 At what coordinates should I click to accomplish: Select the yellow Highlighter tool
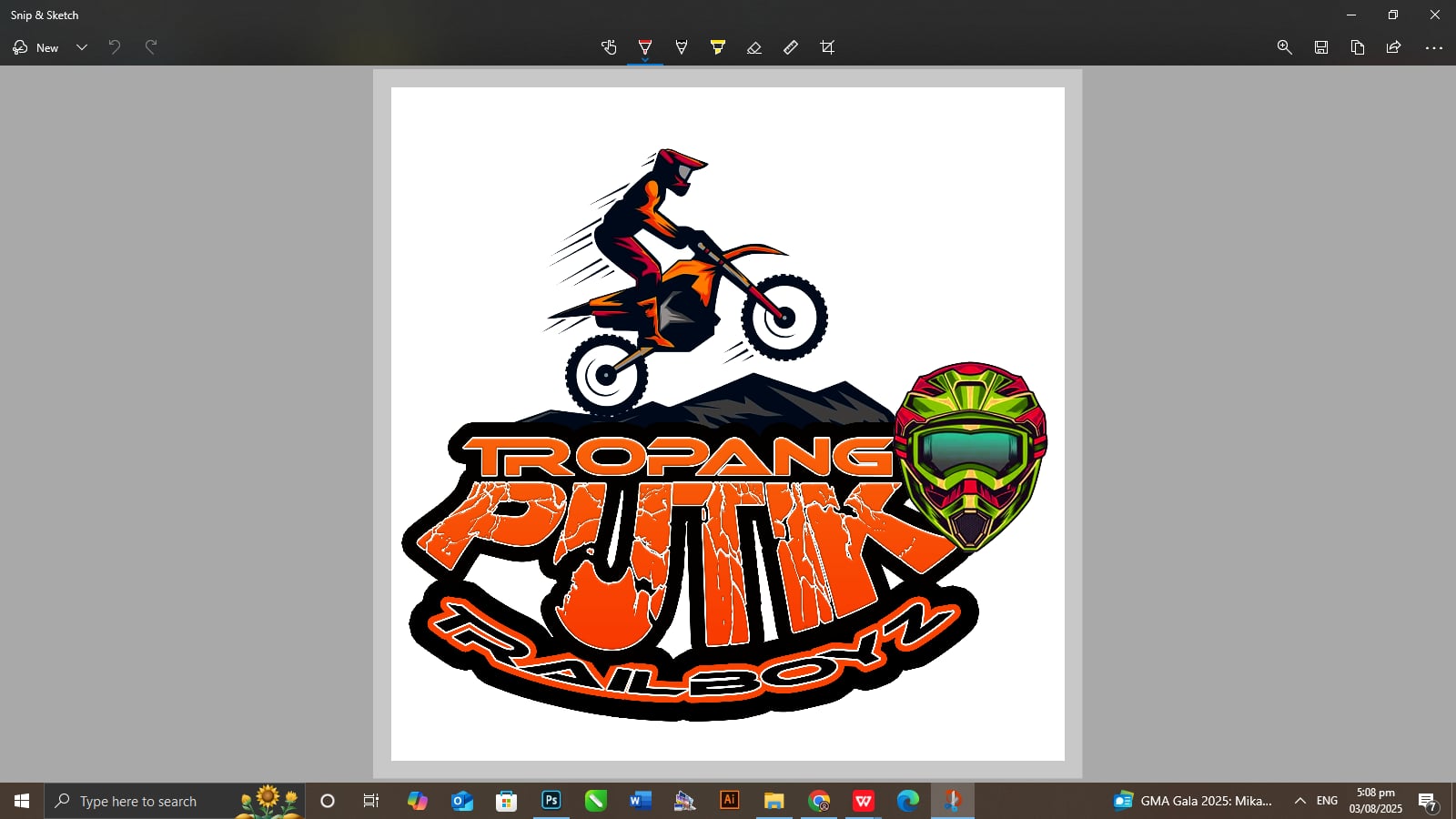point(718,47)
